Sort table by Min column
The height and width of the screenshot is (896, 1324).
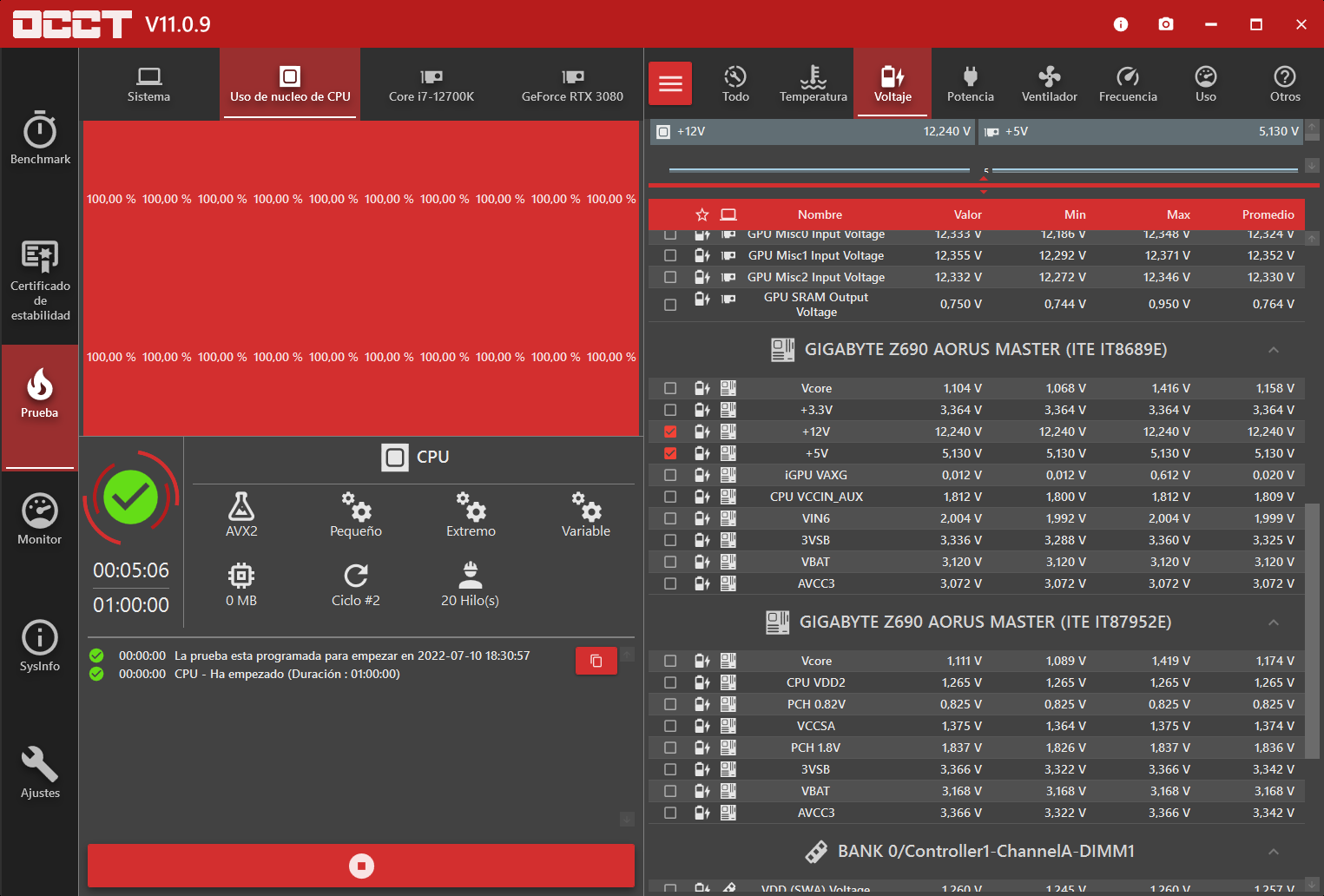pos(1075,214)
